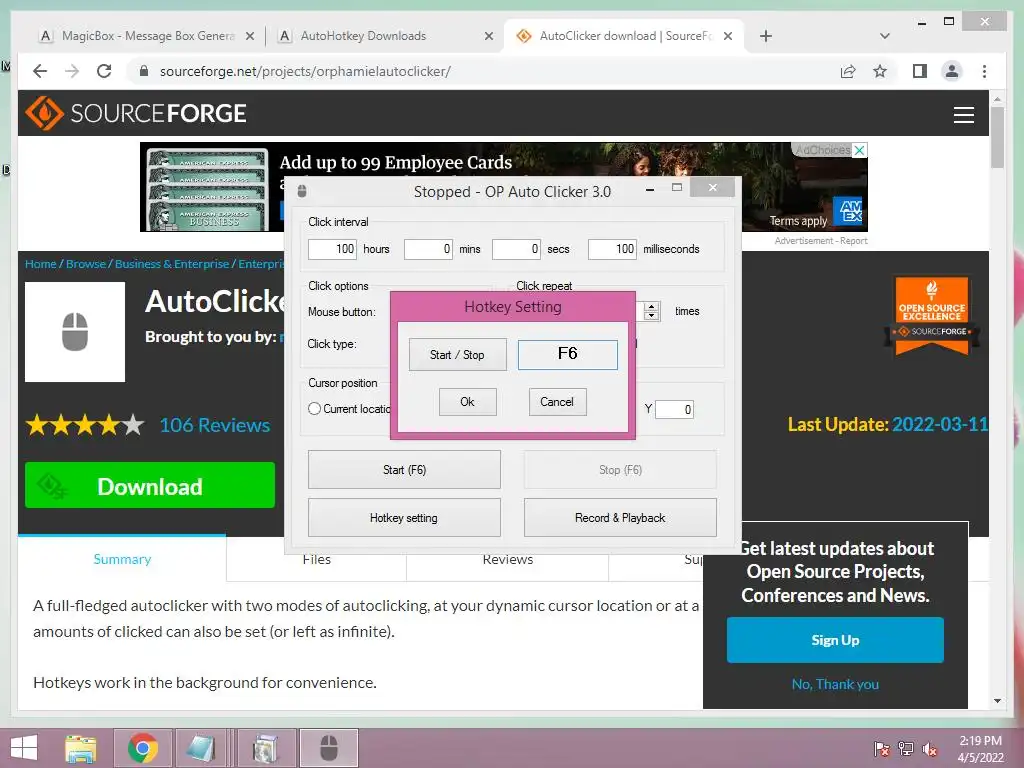Open the 106 Reviews link
Screen dimensions: 1024x768
click(215, 425)
